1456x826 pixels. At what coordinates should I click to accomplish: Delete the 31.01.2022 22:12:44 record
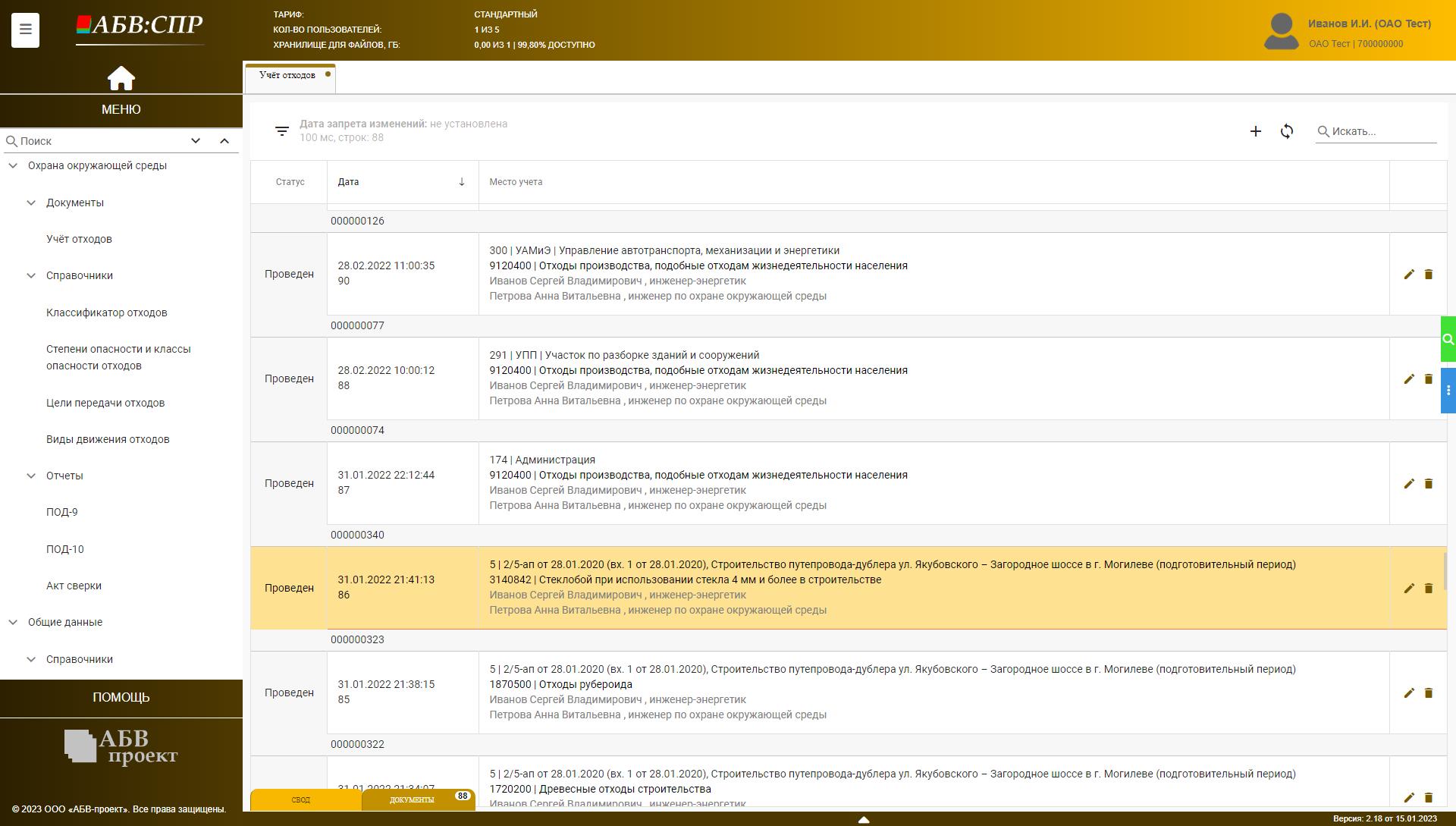(1428, 484)
